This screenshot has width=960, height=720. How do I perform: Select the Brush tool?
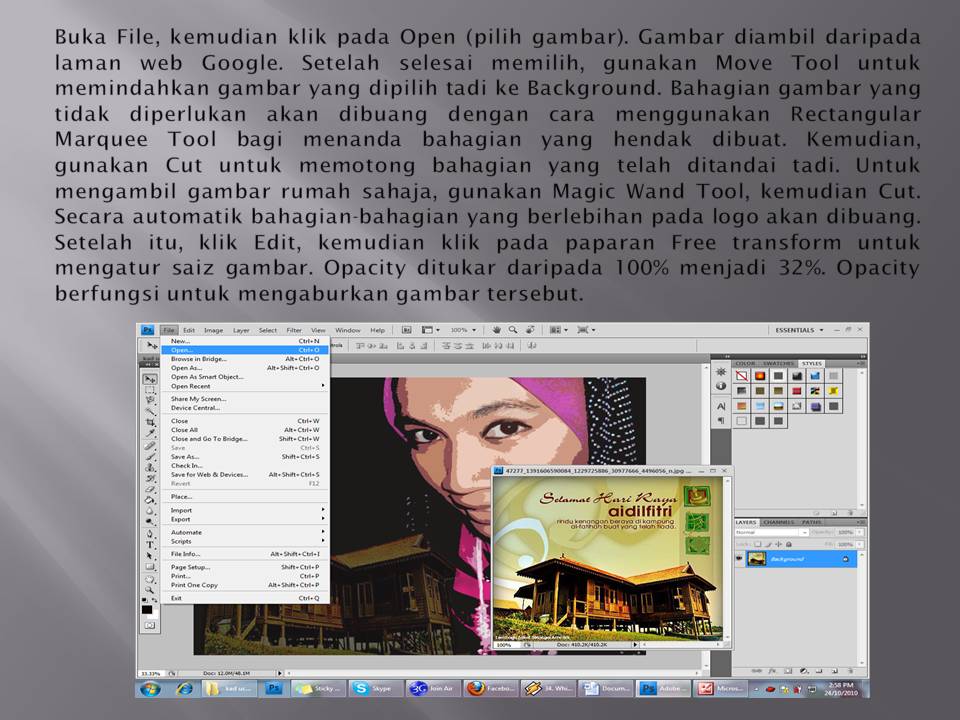pos(150,457)
